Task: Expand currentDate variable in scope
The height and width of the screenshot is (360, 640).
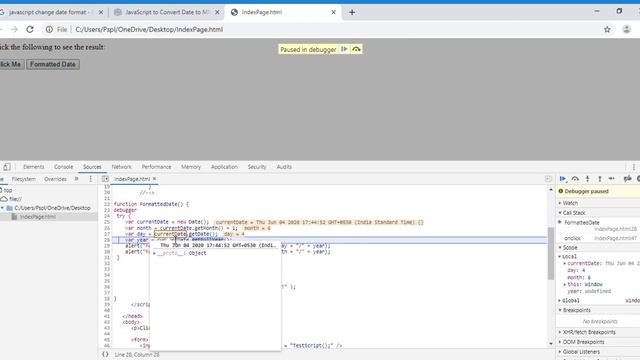Action: [x=565, y=264]
